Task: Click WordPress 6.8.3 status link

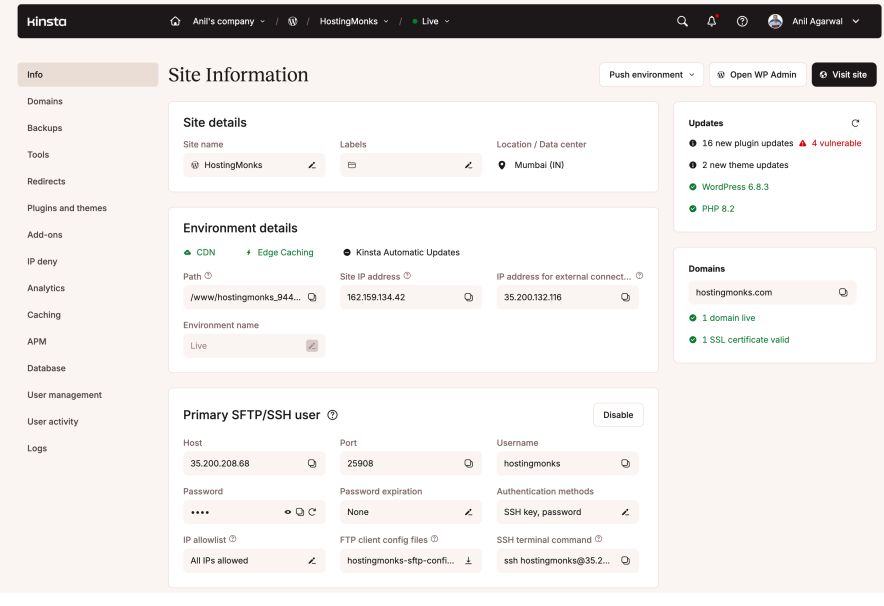Action: tap(735, 187)
